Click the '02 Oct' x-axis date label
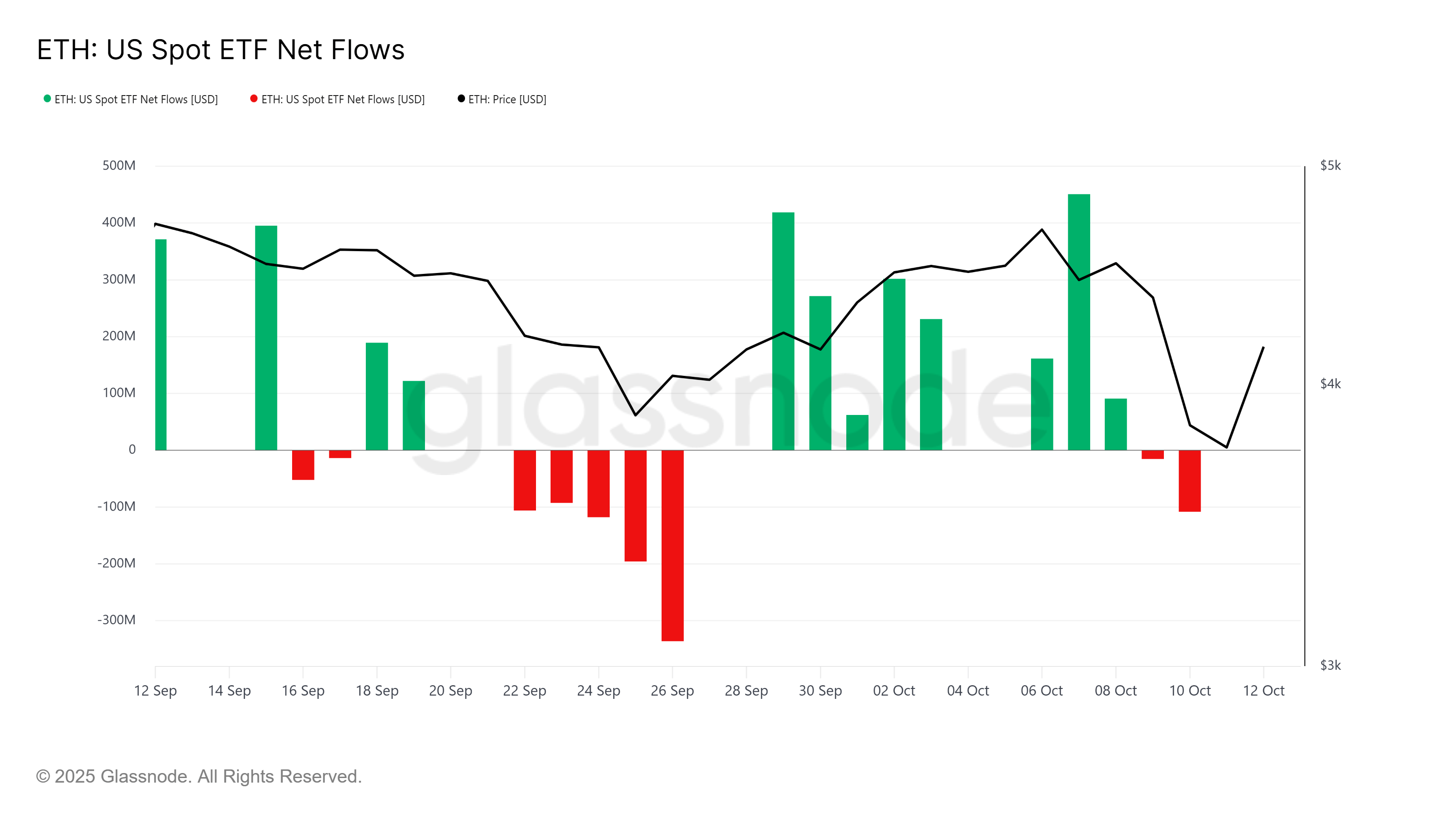The width and height of the screenshot is (1456, 819). coord(894,691)
